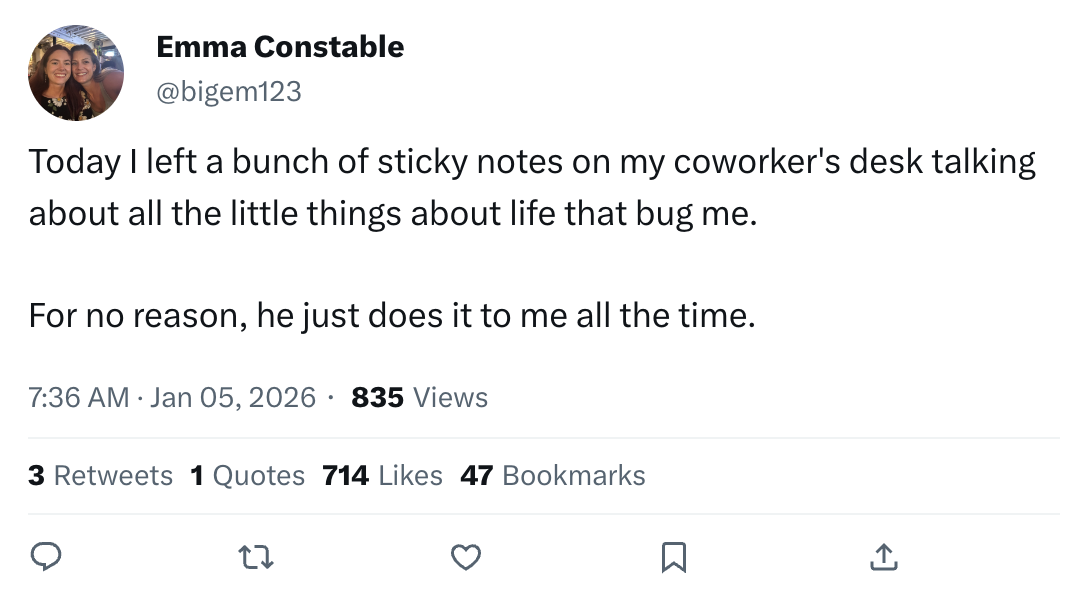This screenshot has width=1088, height=602.
Task: Retweet this post using the arrows icon
Action: point(256,557)
